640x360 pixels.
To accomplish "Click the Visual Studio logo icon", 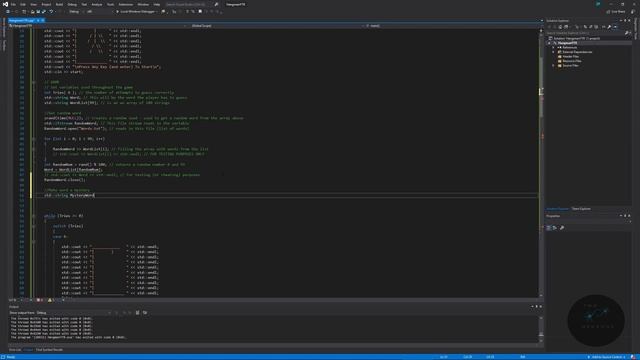I will (x=5, y=4).
